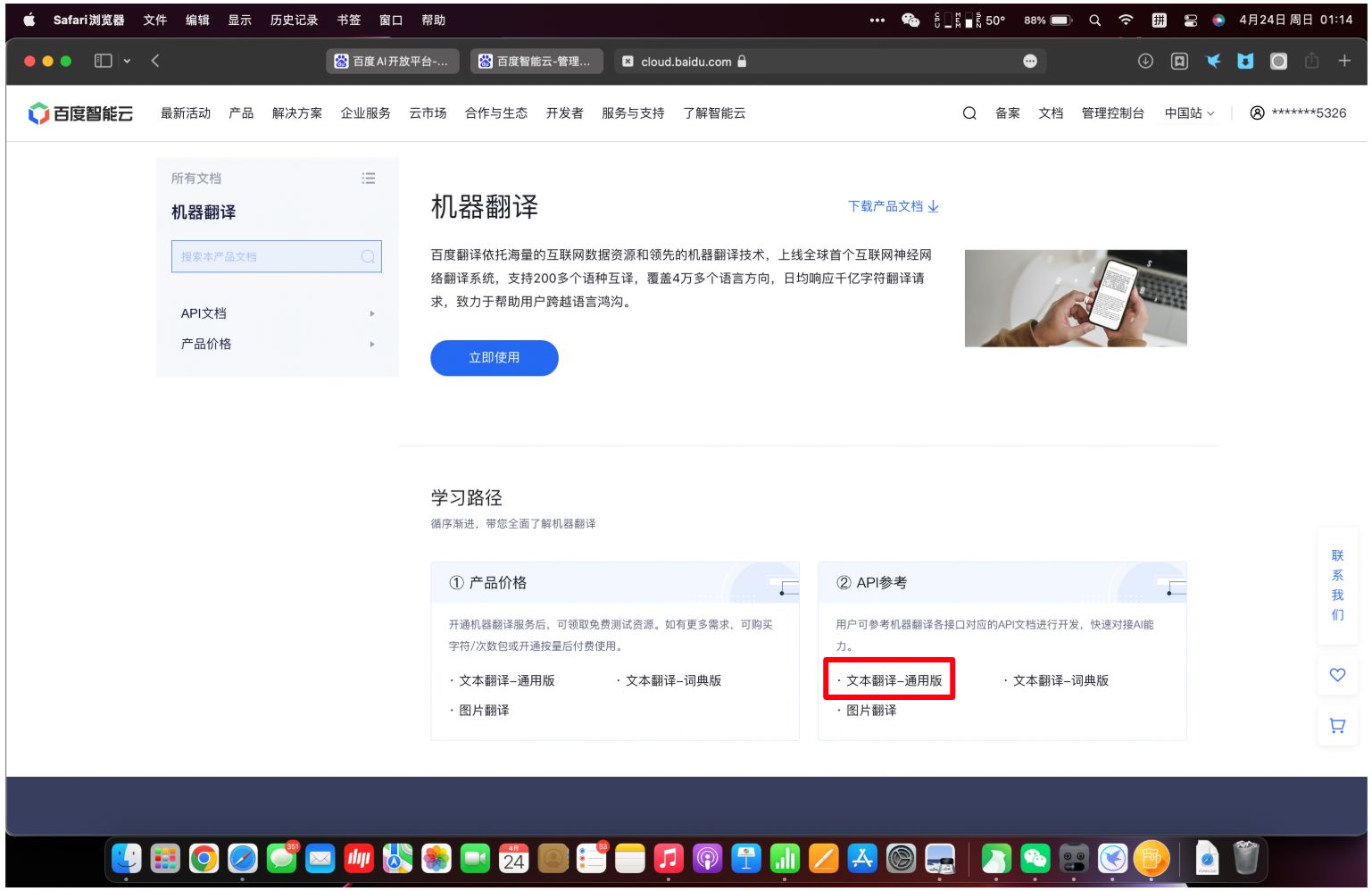Click the search icon in docs search box

pos(368,257)
